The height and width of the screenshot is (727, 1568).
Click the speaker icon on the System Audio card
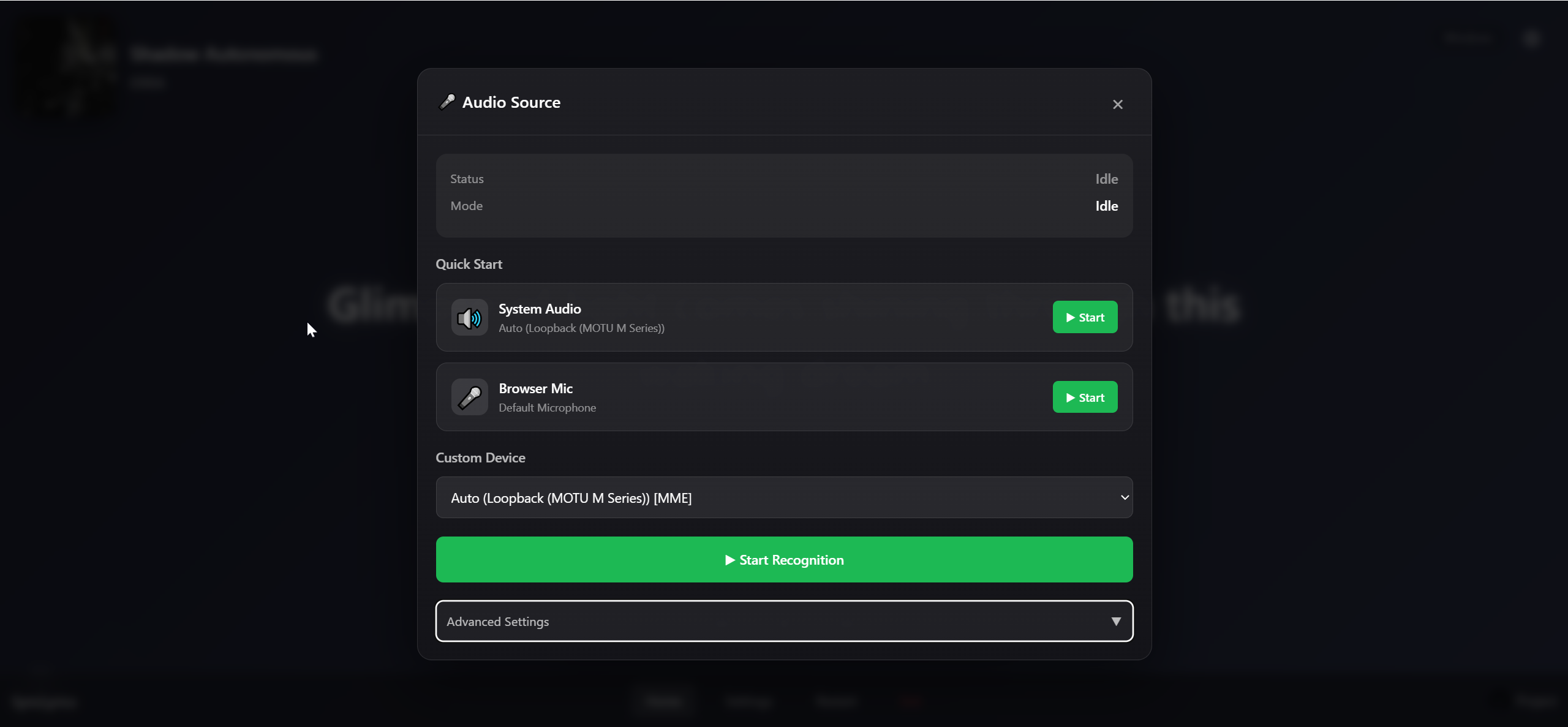[469, 317]
